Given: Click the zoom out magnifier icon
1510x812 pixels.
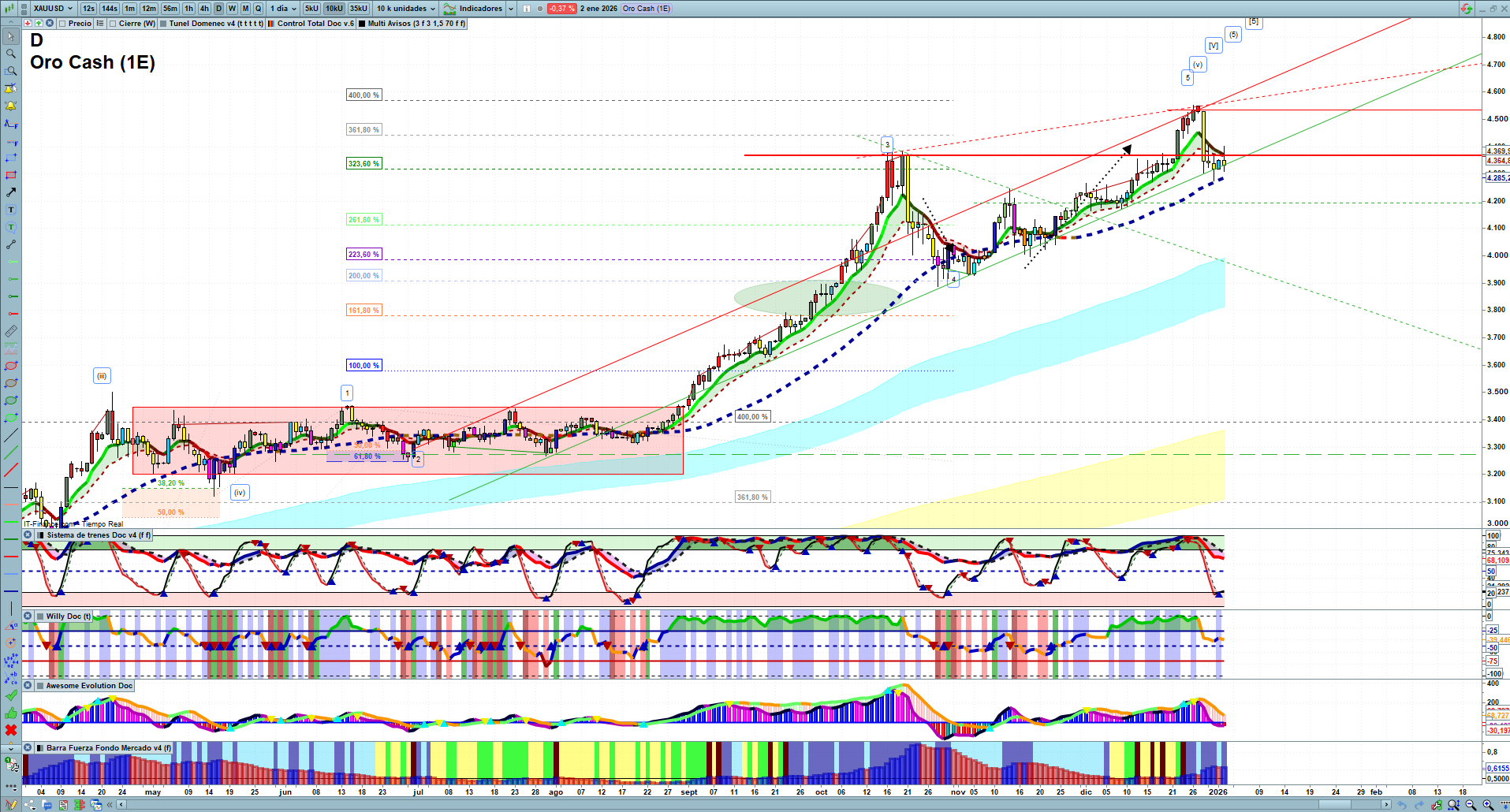Looking at the screenshot, I should click(1471, 805).
